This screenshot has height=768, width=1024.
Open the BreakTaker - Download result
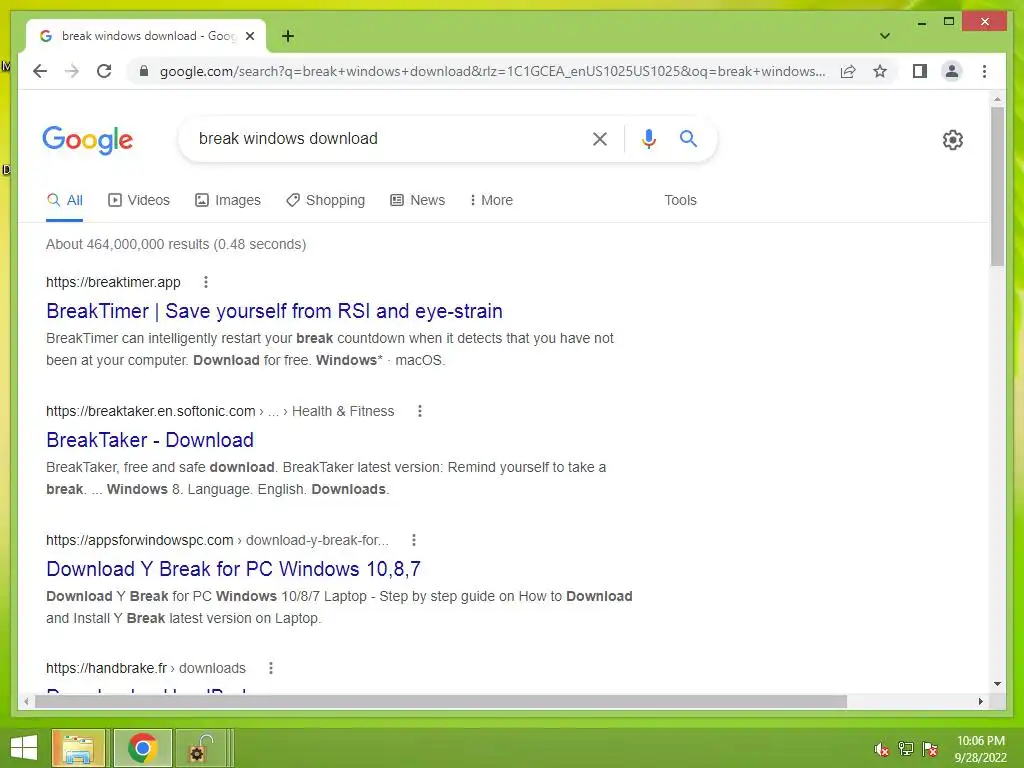tap(150, 440)
